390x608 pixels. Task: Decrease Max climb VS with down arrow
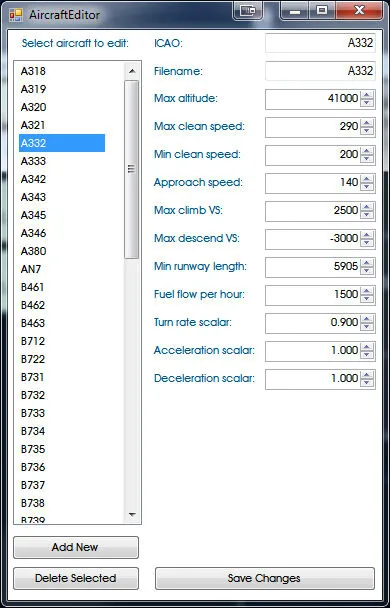click(367, 215)
